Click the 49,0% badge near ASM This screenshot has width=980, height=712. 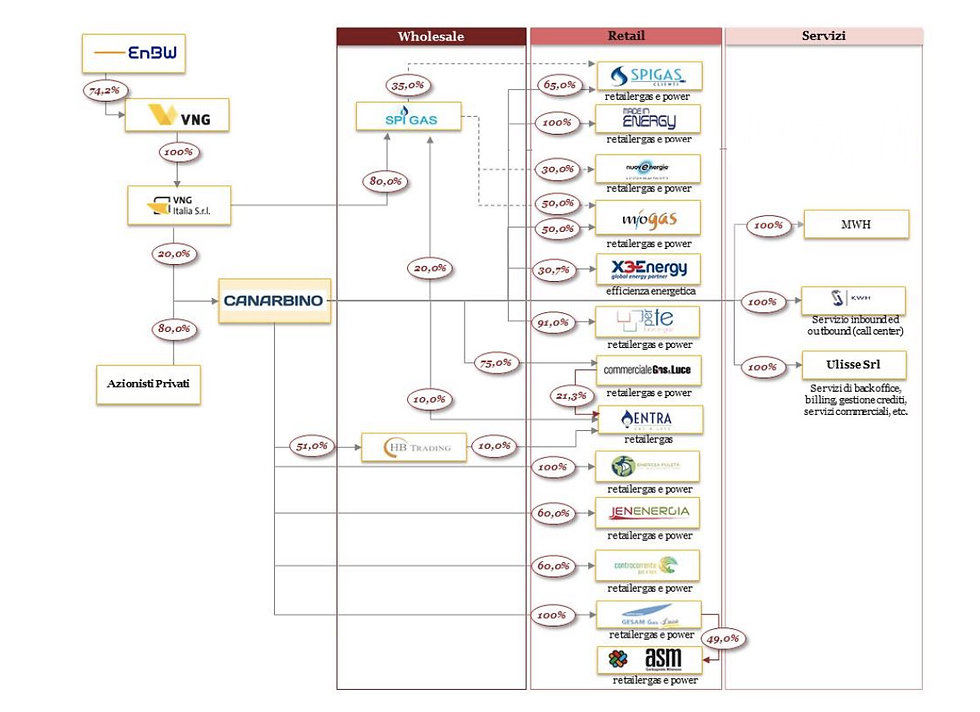[722, 639]
